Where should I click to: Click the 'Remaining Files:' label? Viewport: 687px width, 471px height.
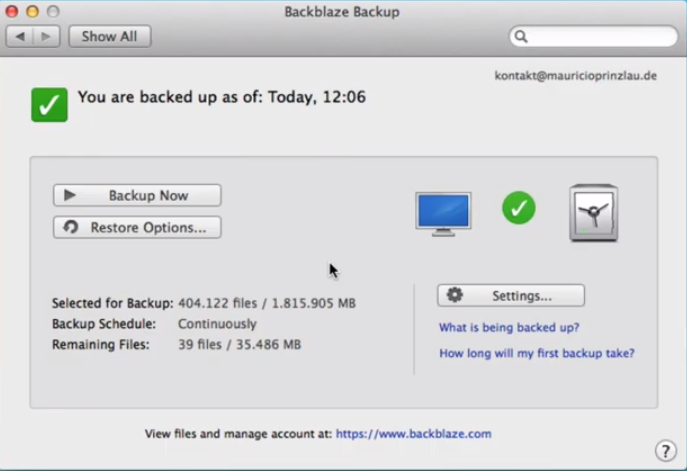(x=101, y=344)
